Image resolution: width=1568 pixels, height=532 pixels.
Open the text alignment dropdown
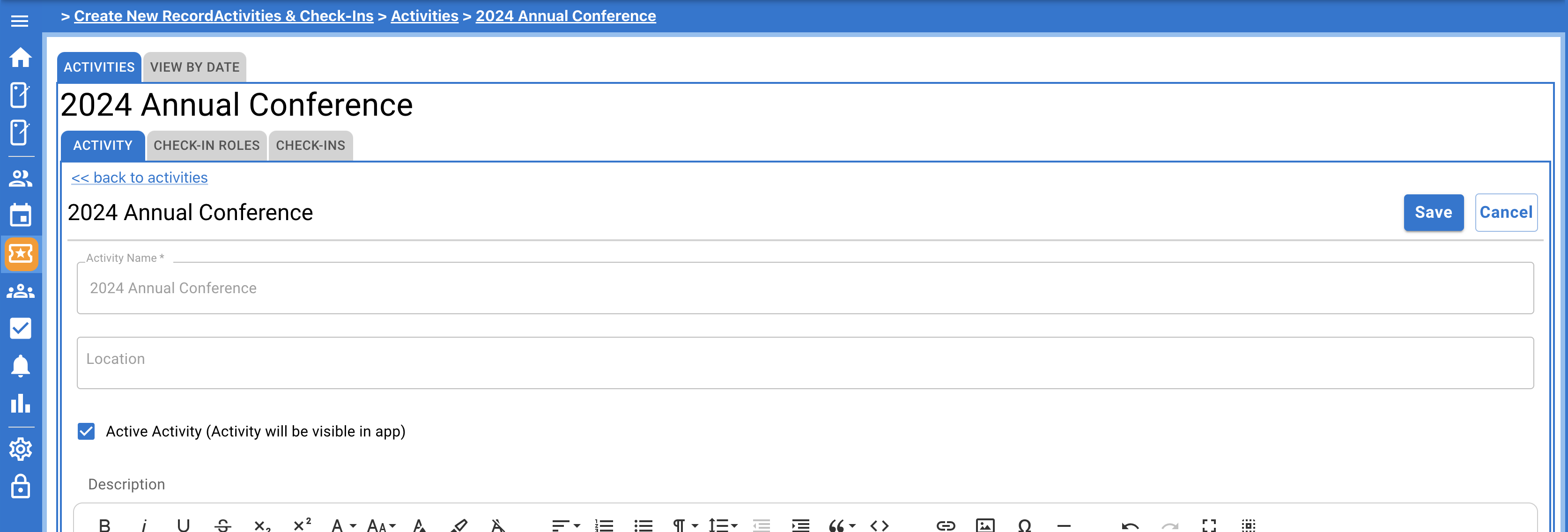(564, 525)
